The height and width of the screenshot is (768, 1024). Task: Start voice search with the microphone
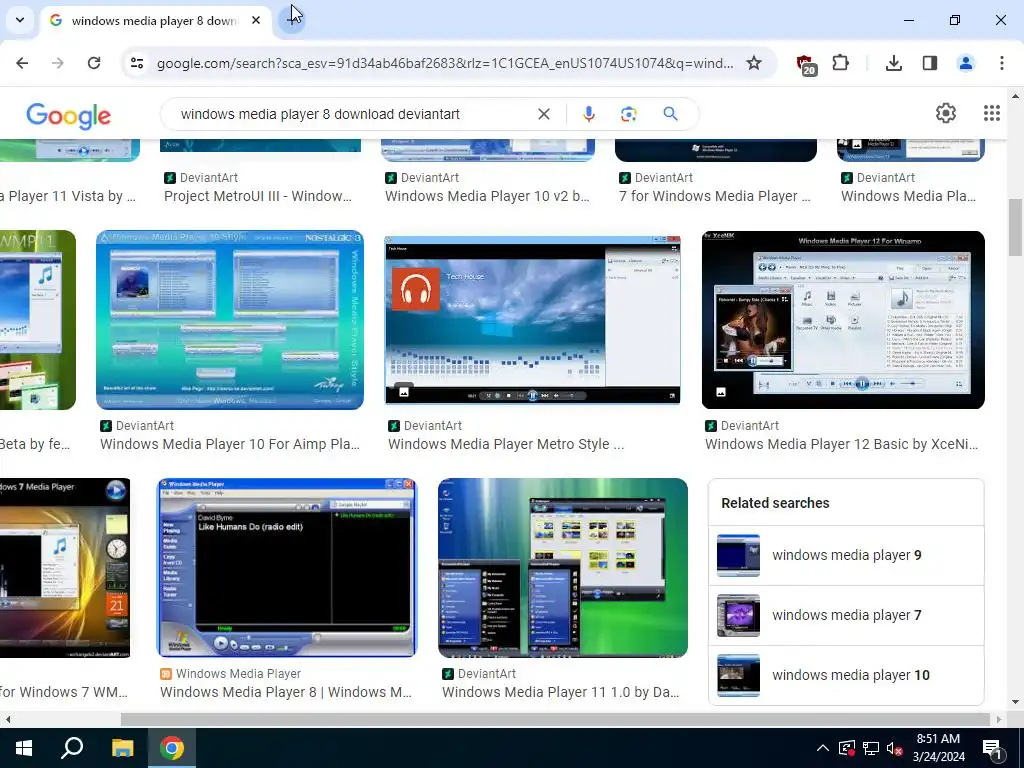pos(588,114)
